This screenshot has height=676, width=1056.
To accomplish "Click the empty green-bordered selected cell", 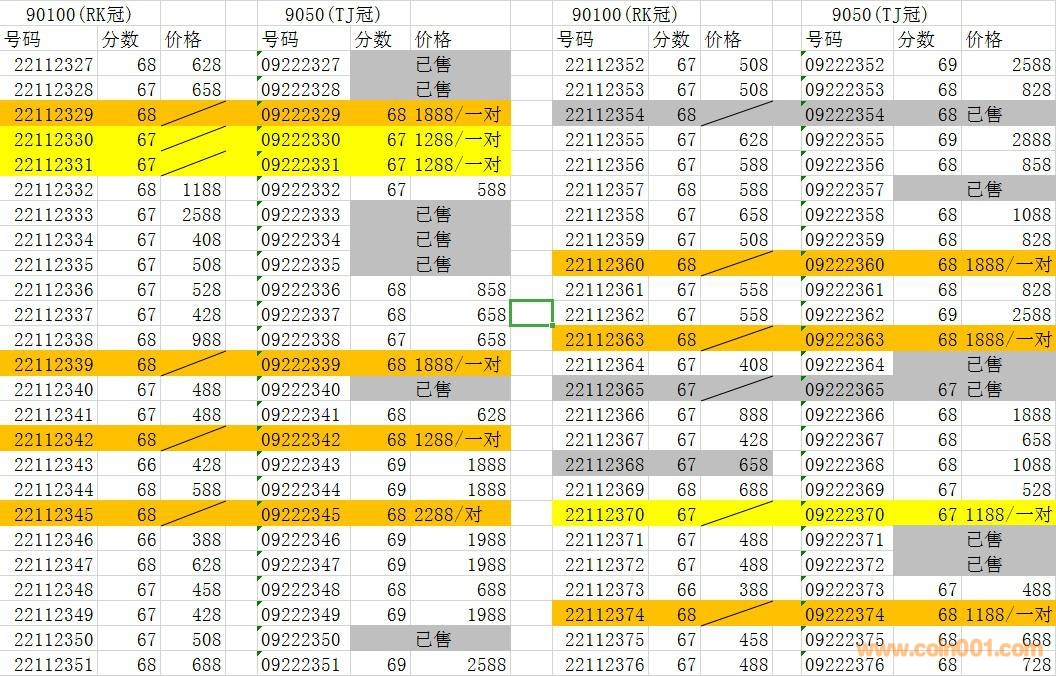I will click(x=531, y=313).
